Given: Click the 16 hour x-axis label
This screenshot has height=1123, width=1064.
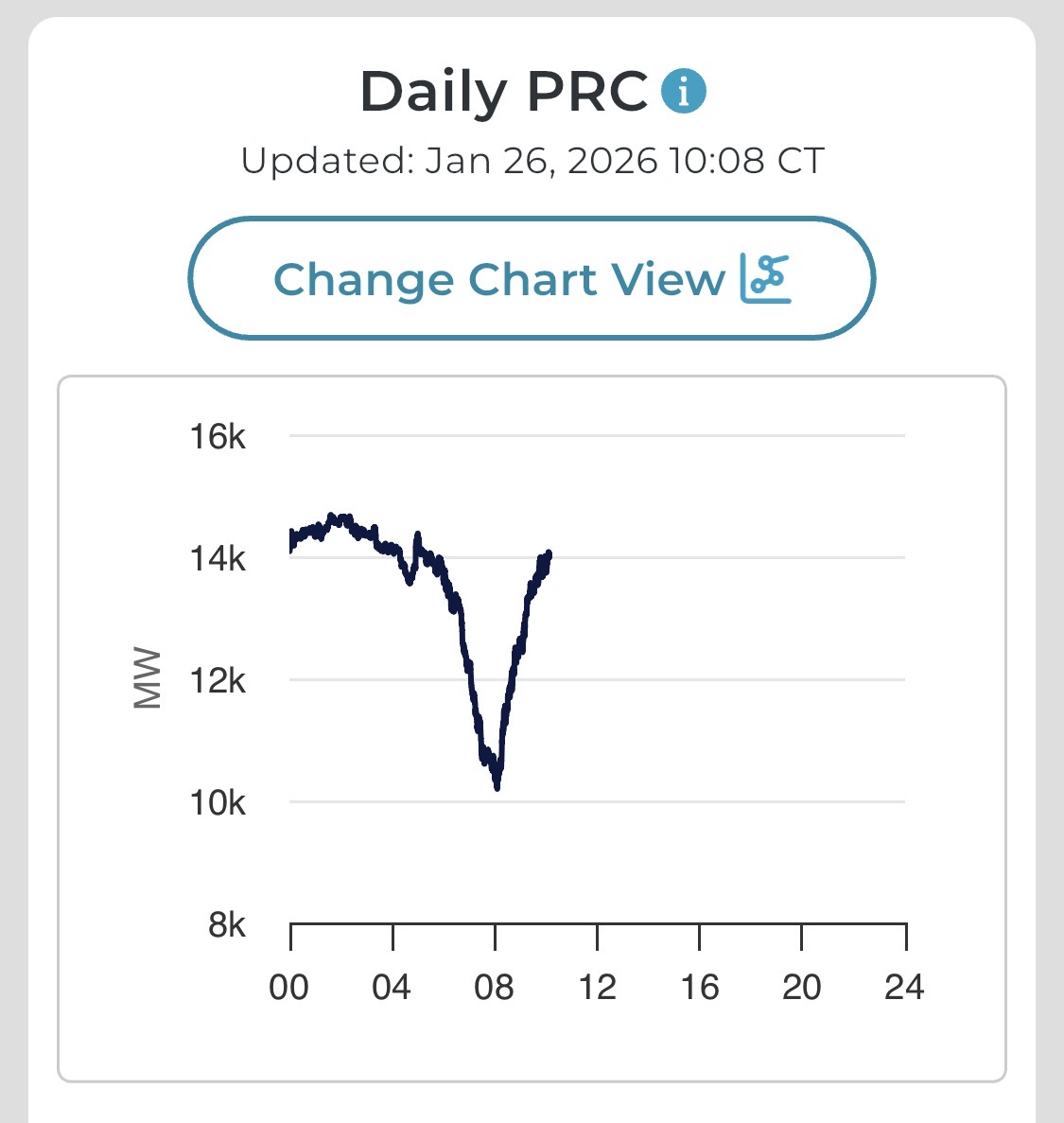Looking at the screenshot, I should [699, 988].
